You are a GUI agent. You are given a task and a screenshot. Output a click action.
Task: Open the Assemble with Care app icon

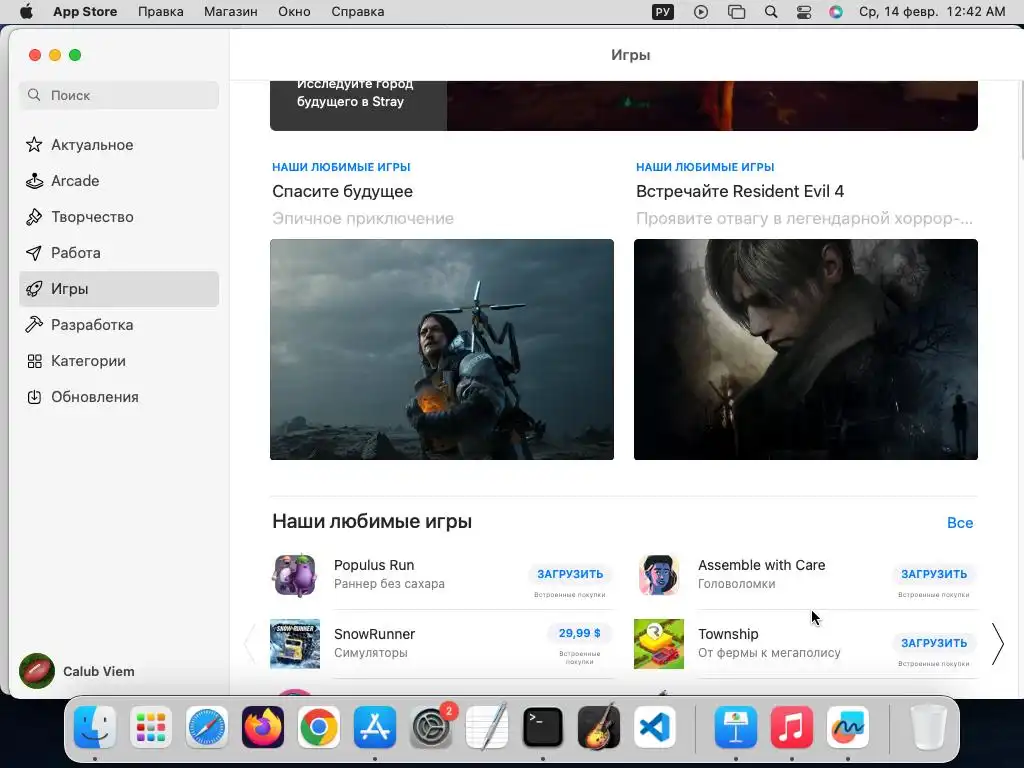click(659, 575)
